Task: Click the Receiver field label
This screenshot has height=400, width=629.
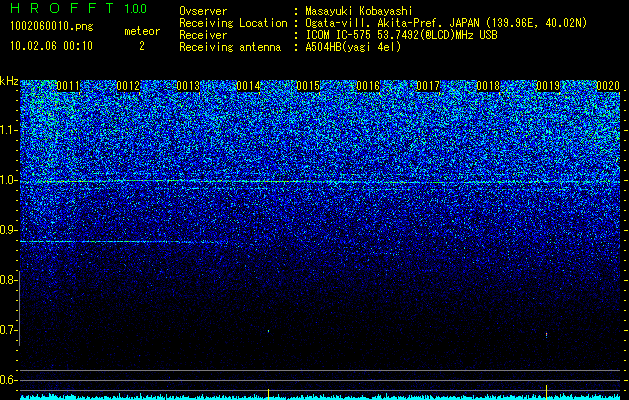Action: click(203, 35)
